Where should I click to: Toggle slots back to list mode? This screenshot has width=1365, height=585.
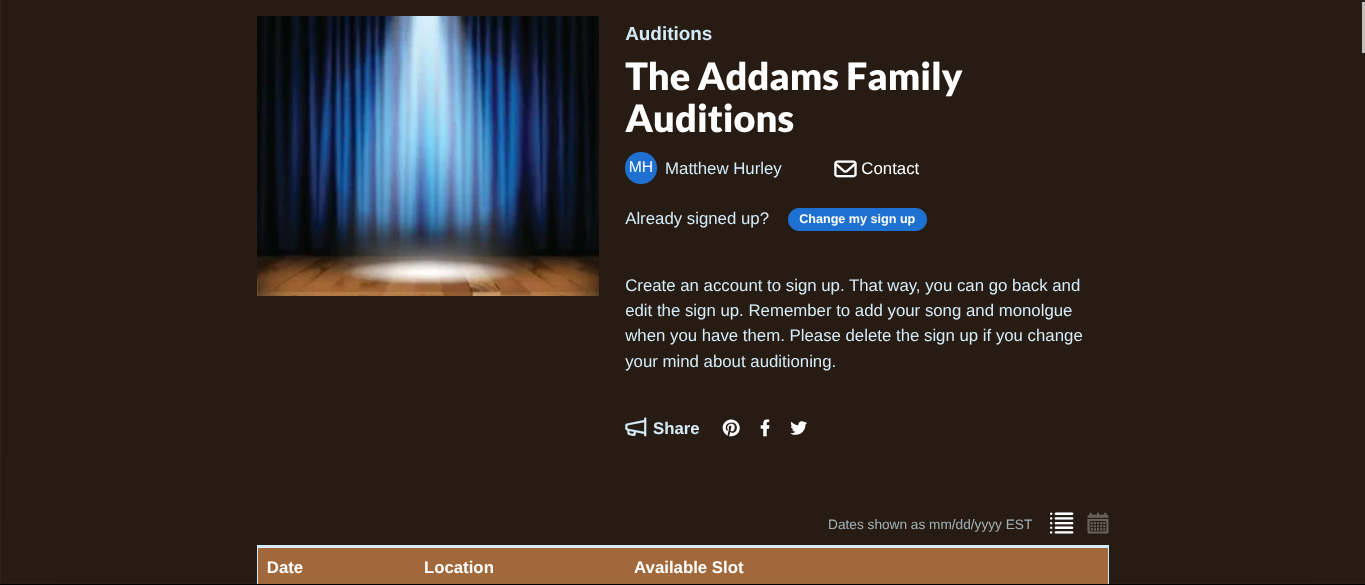click(1061, 523)
